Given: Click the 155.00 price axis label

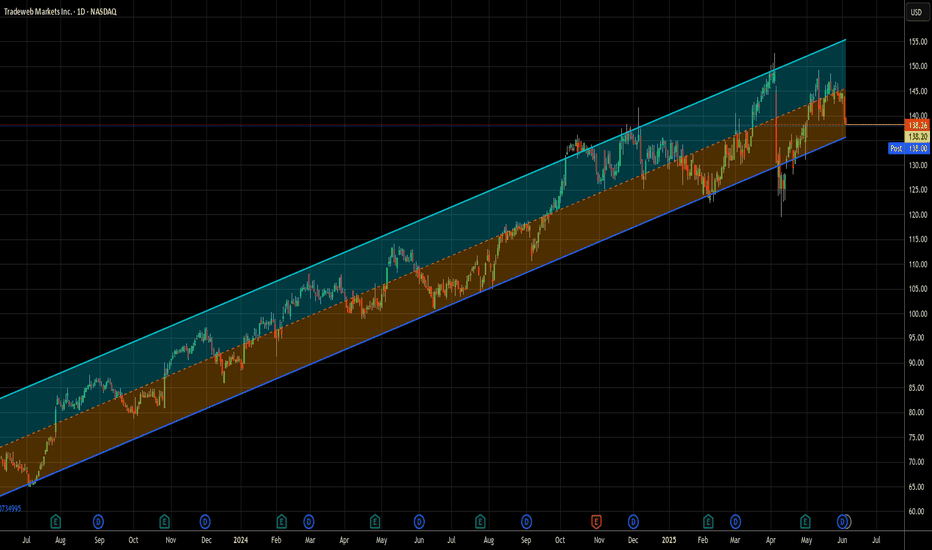Looking at the screenshot, I should [917, 42].
